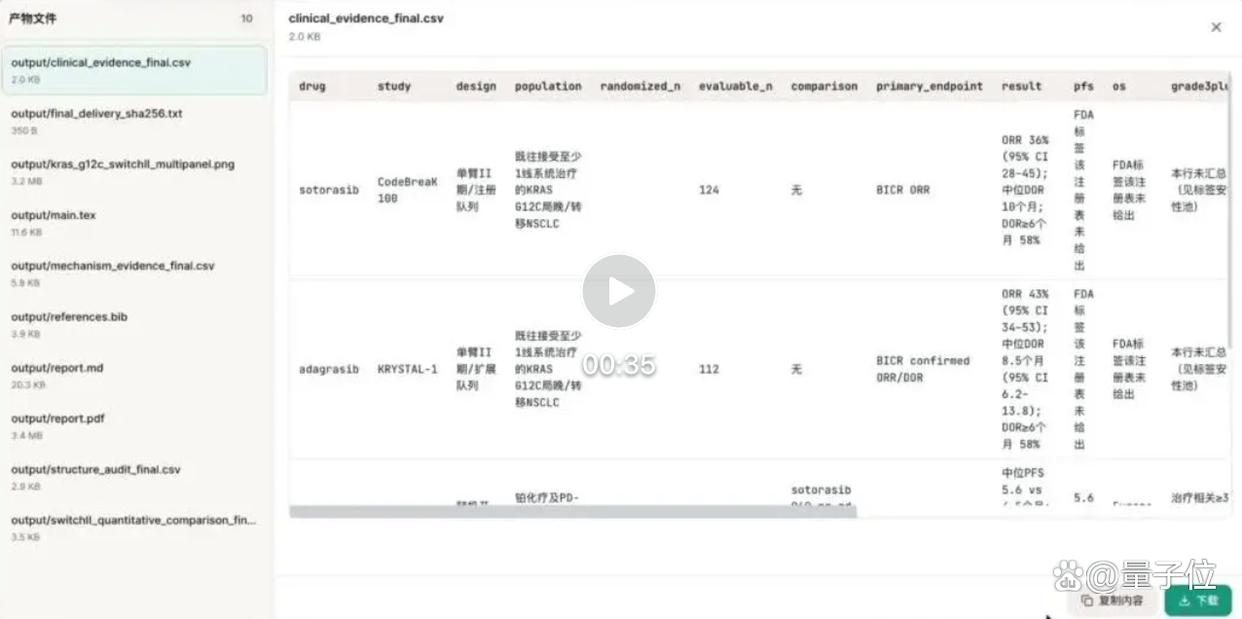Click the KRYSTAL-1 study cell

407,369
